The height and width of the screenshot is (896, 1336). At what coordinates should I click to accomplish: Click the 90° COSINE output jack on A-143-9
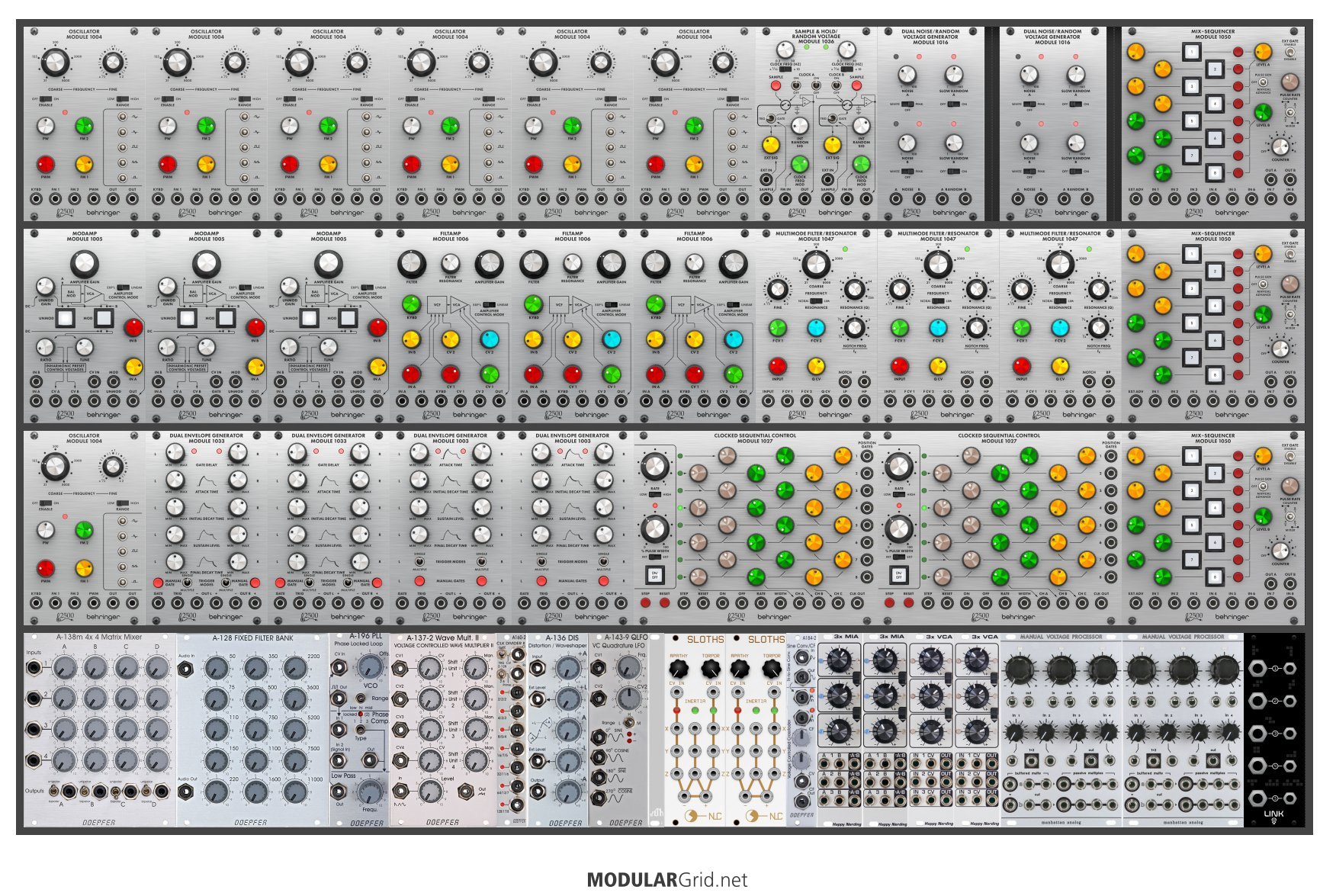pyautogui.click(x=599, y=757)
